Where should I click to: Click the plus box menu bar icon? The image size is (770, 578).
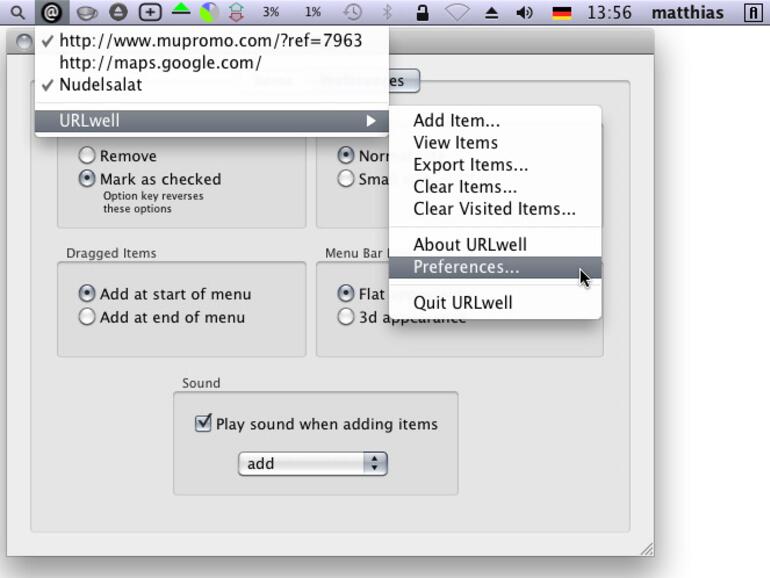tap(150, 12)
